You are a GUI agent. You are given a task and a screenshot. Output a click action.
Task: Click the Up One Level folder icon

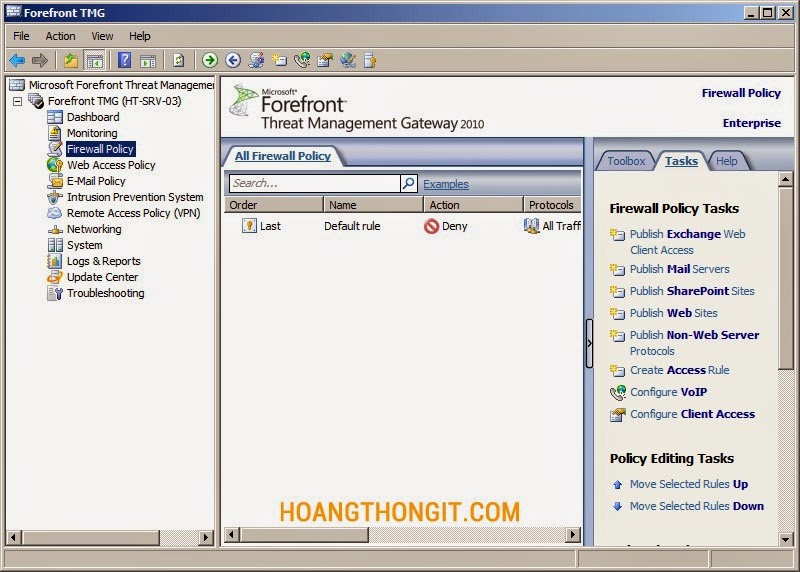71,60
